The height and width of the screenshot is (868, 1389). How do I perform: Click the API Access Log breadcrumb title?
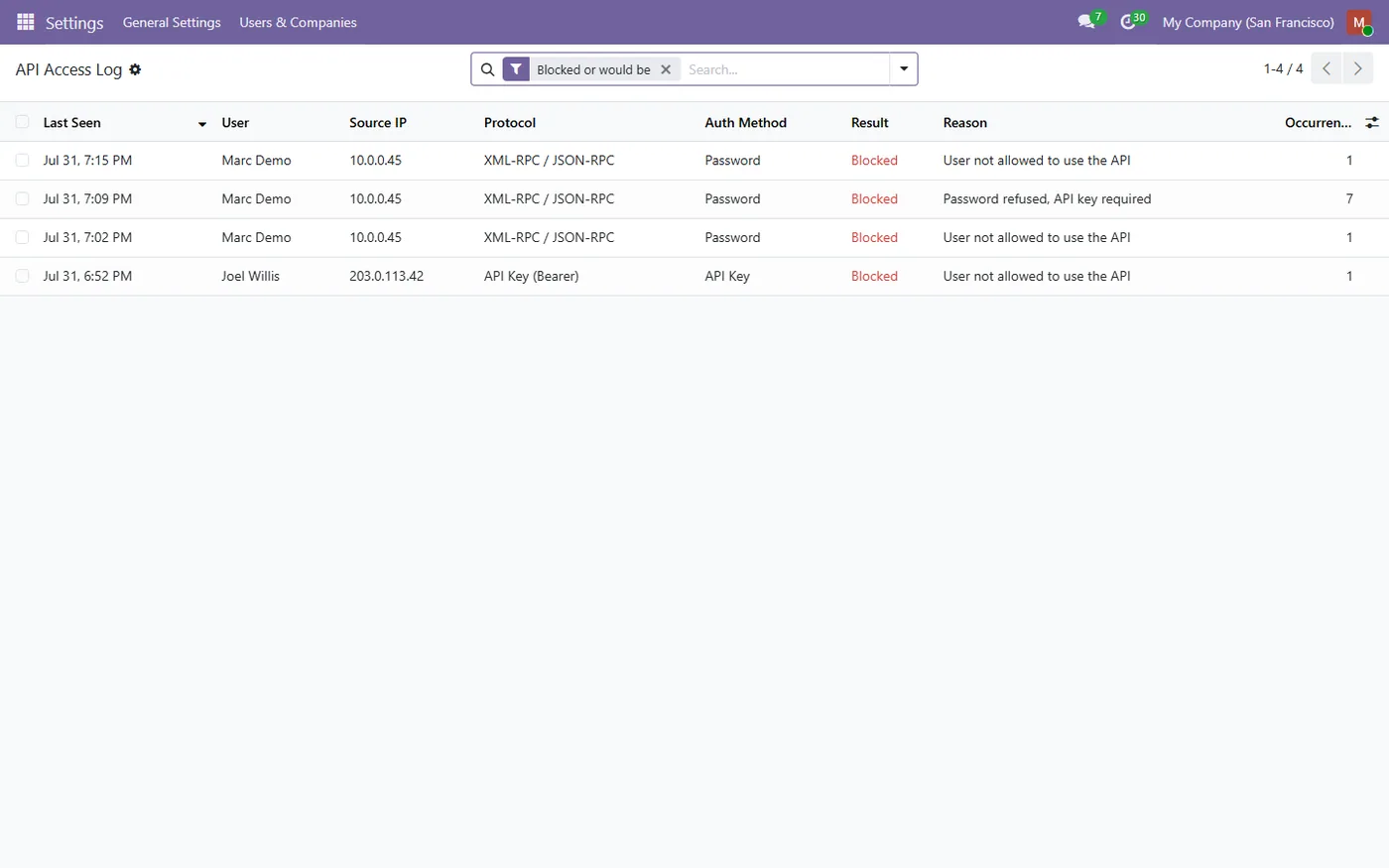[x=68, y=69]
